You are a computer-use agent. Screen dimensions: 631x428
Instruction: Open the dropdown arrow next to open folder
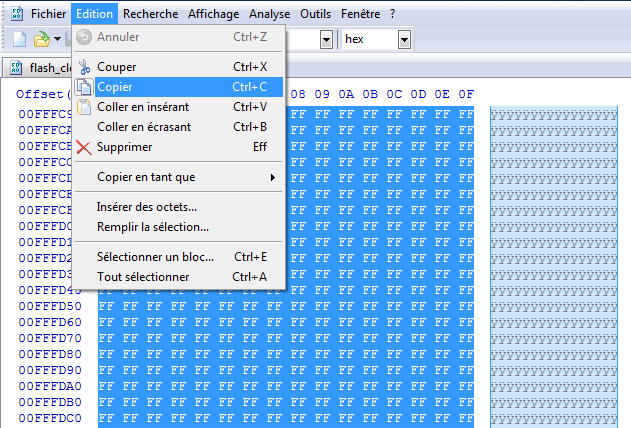pyautogui.click(x=57, y=40)
